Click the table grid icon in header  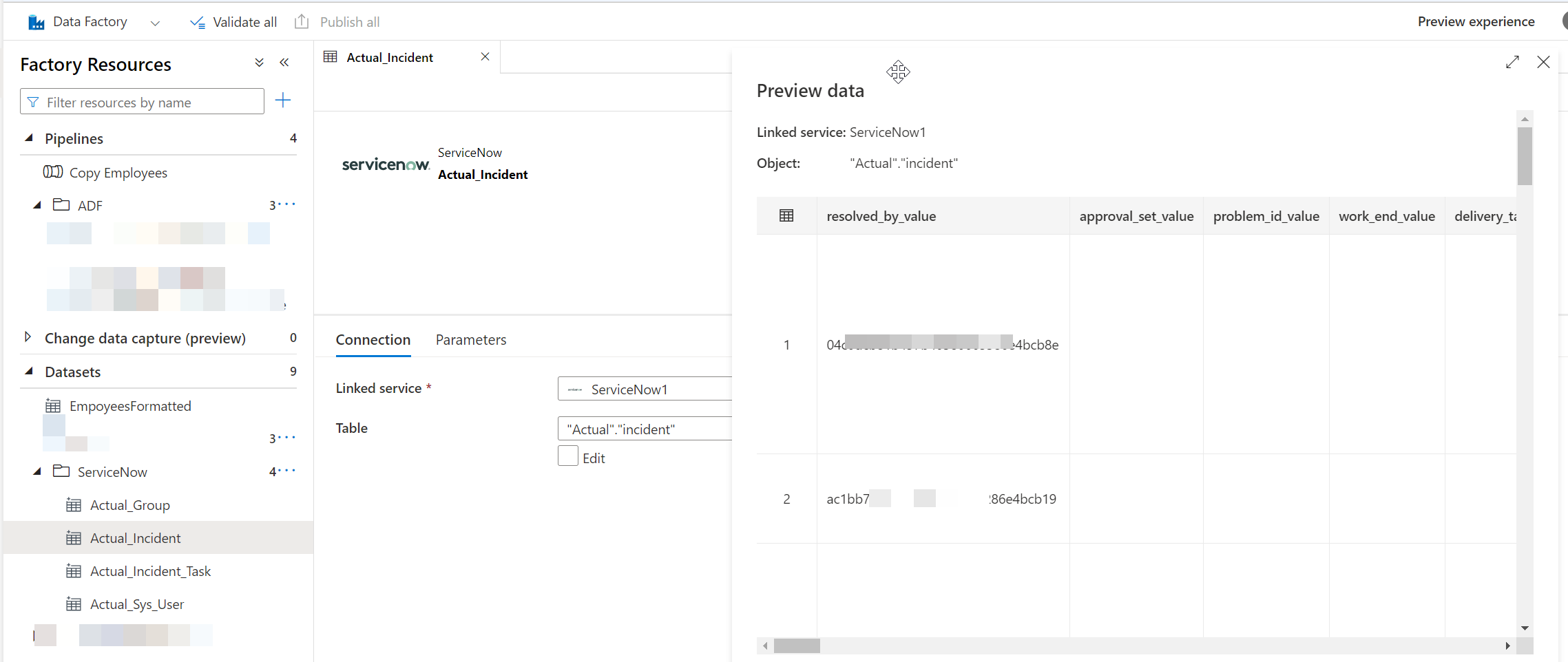tap(786, 215)
